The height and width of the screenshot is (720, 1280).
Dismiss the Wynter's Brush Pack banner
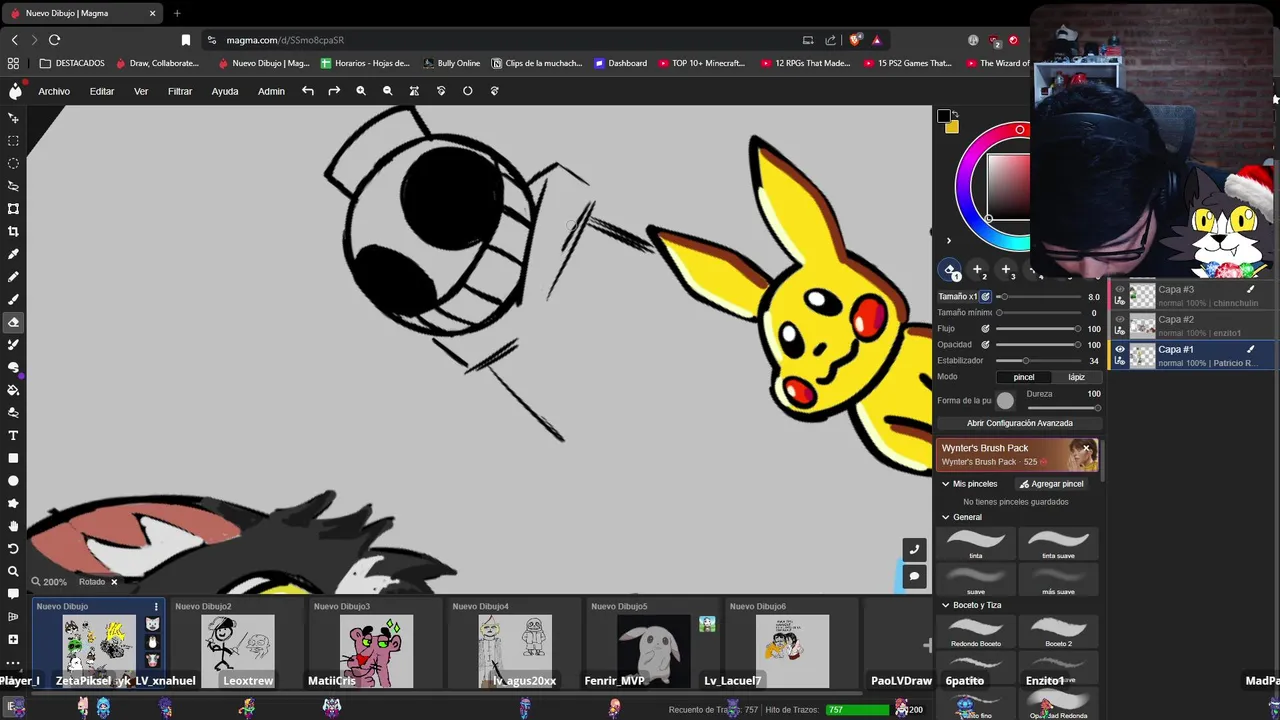1086,449
